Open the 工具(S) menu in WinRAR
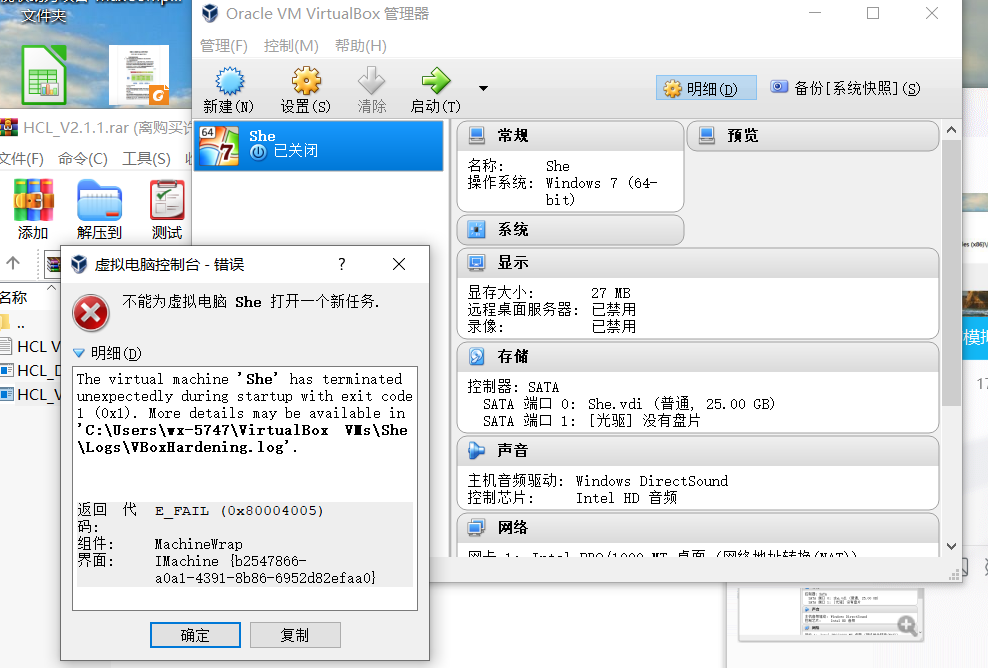 pyautogui.click(x=146, y=159)
